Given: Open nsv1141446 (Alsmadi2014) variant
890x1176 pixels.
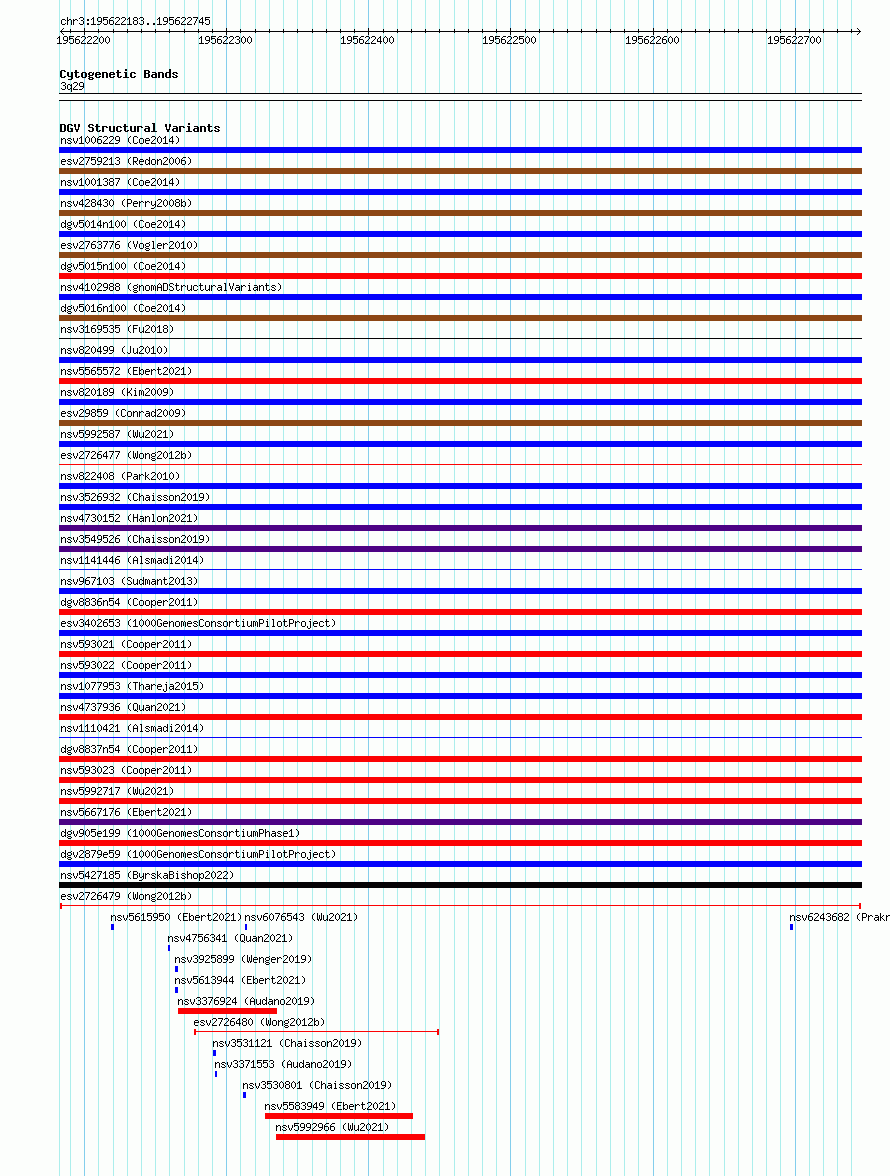Looking at the screenshot, I should 132,560.
